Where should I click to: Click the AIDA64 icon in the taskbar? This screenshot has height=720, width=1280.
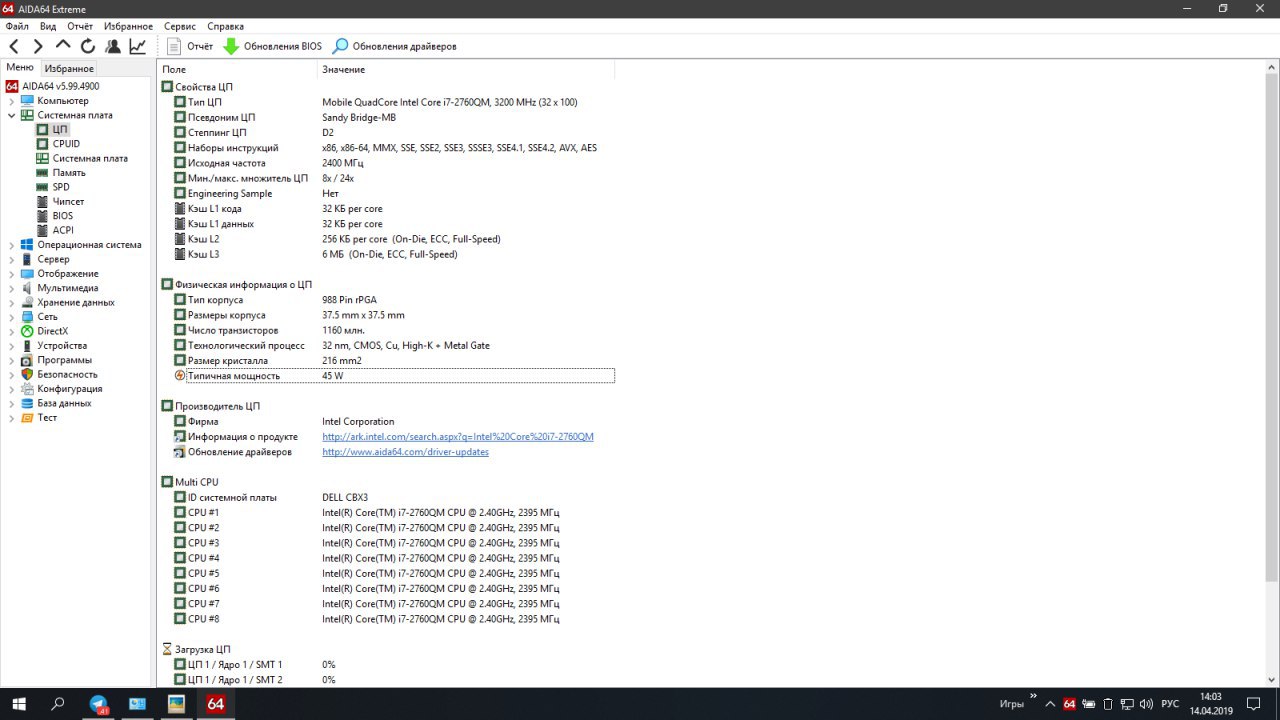[215, 704]
